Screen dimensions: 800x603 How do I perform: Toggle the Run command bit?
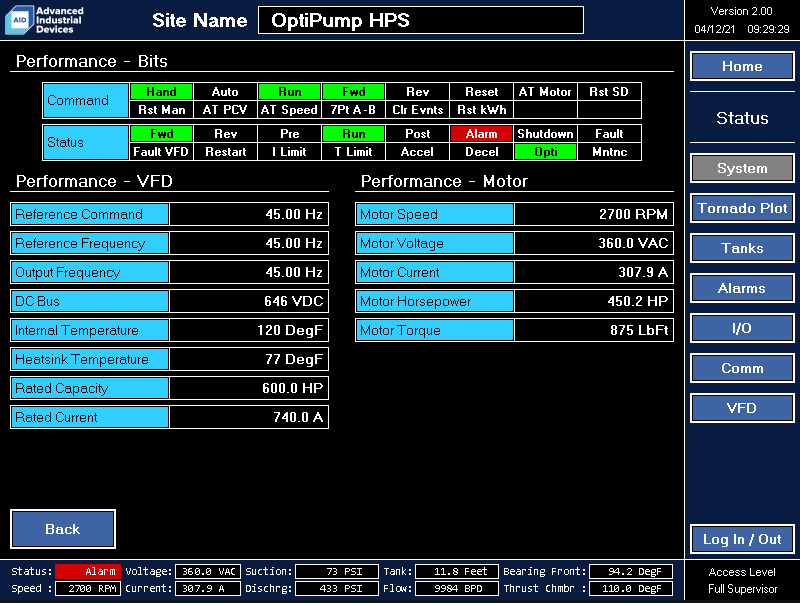click(x=289, y=92)
